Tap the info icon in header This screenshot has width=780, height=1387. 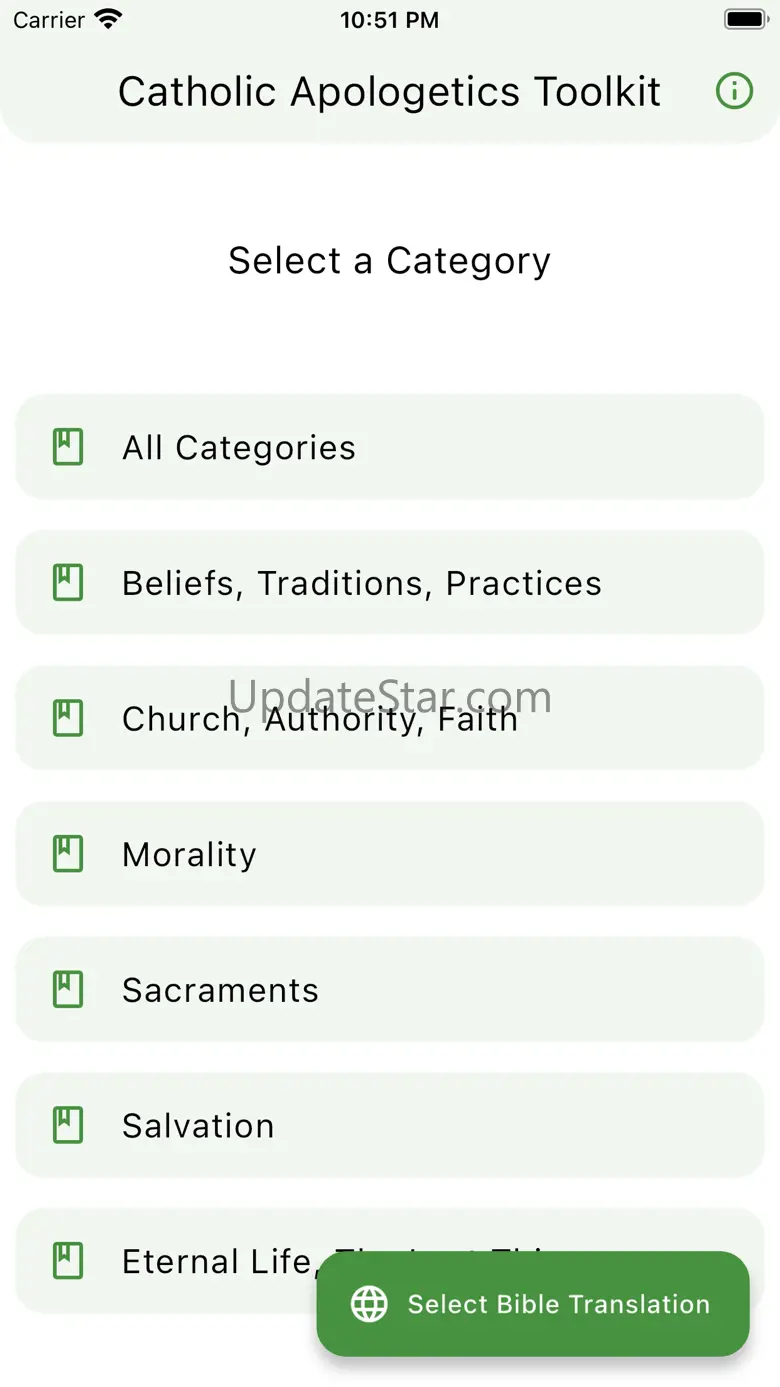pos(734,92)
